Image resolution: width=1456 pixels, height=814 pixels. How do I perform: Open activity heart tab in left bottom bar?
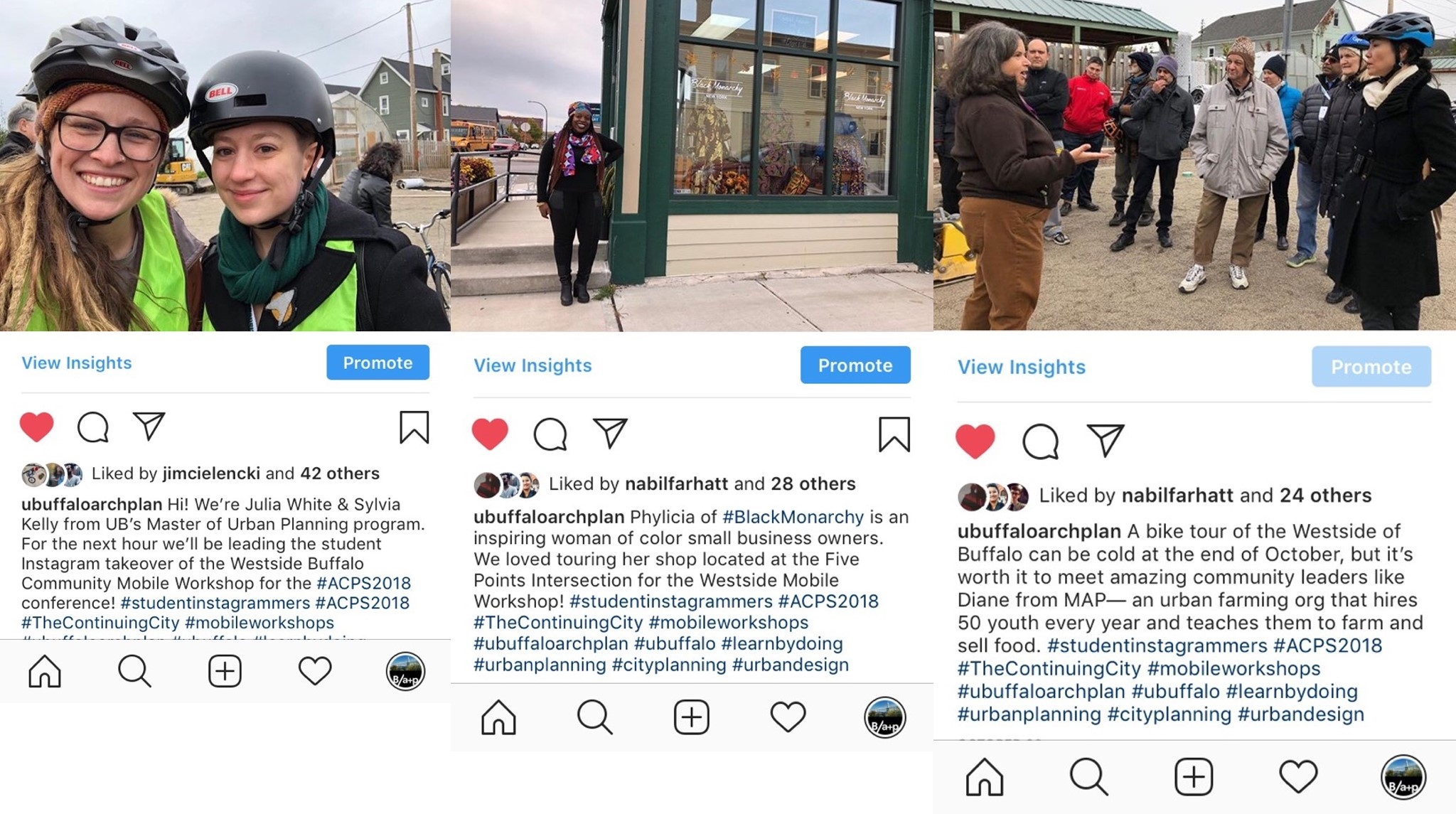pyautogui.click(x=315, y=671)
